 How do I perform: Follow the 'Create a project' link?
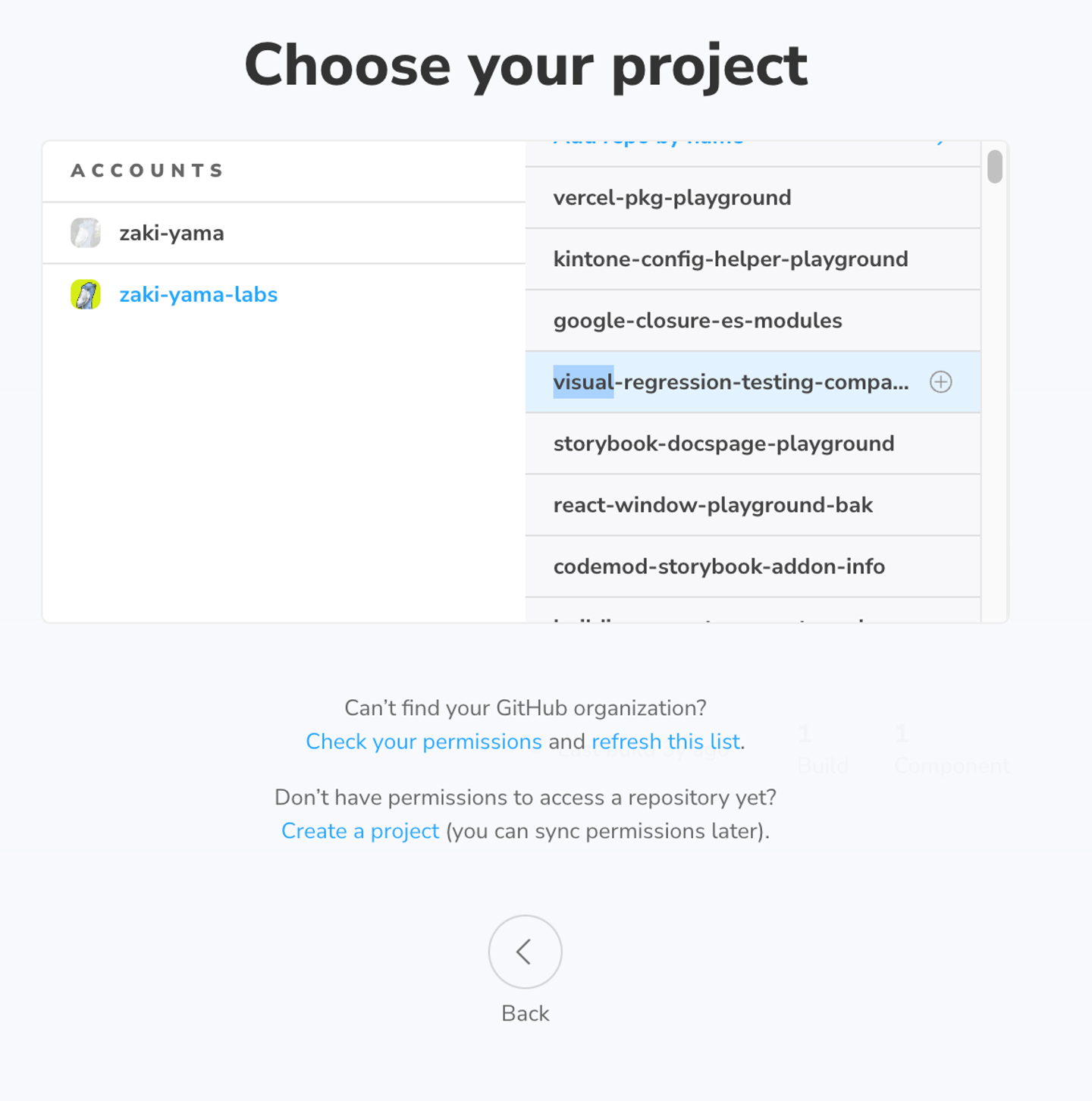click(x=360, y=831)
